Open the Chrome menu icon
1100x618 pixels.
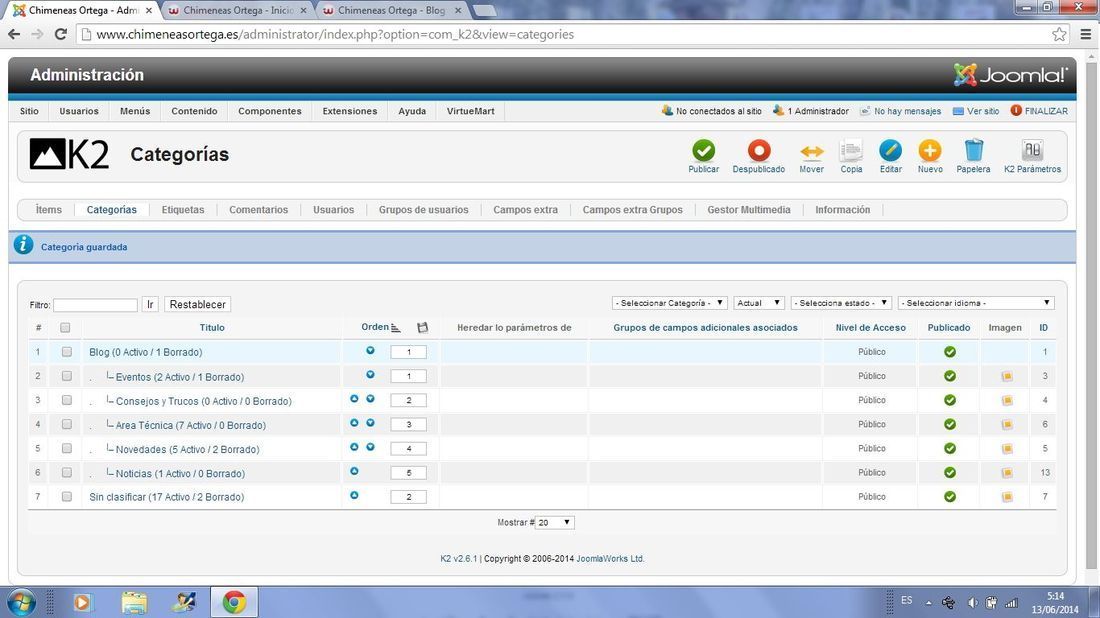[x=1086, y=34]
